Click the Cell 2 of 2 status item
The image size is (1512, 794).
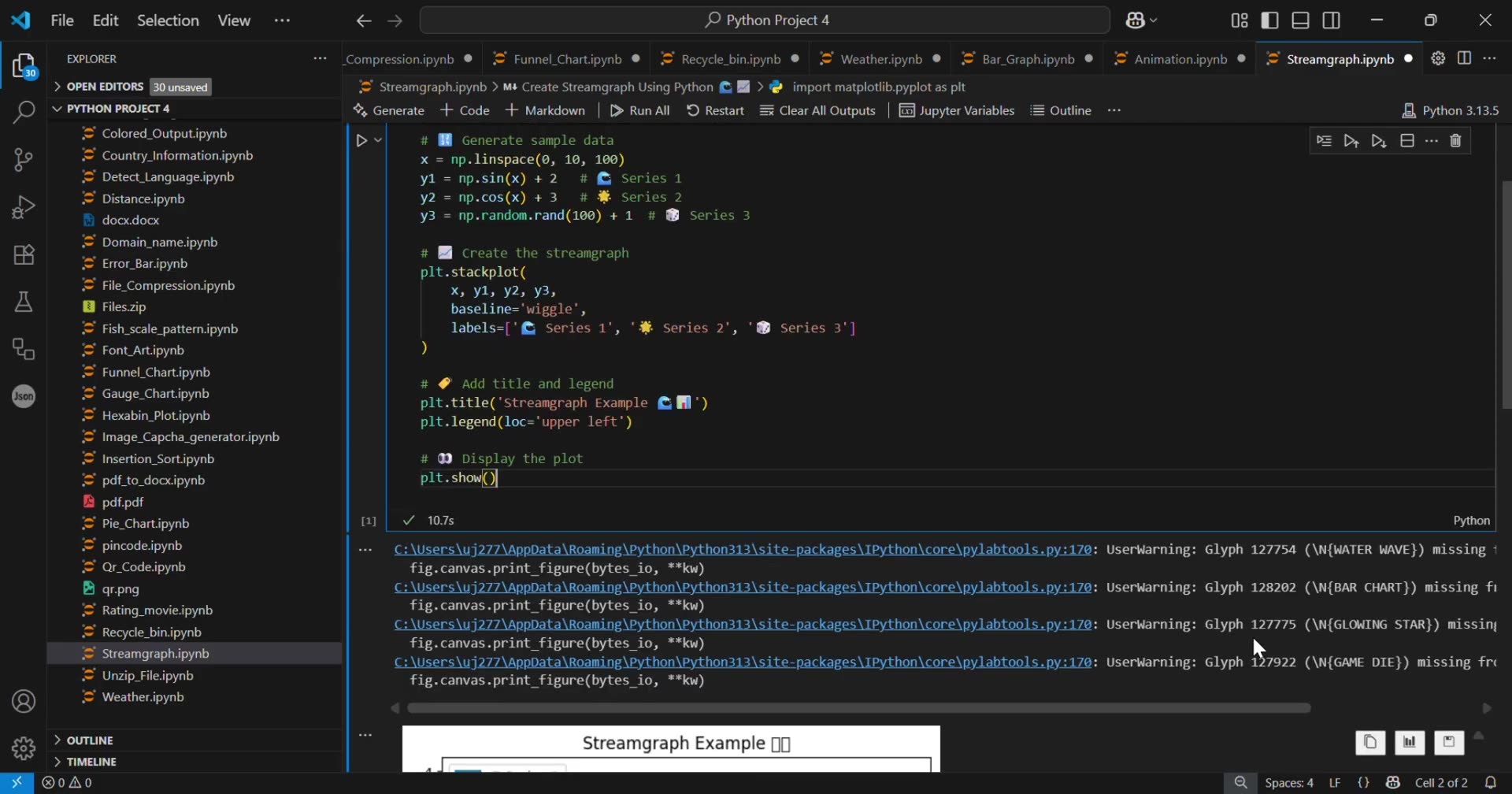coord(1441,783)
